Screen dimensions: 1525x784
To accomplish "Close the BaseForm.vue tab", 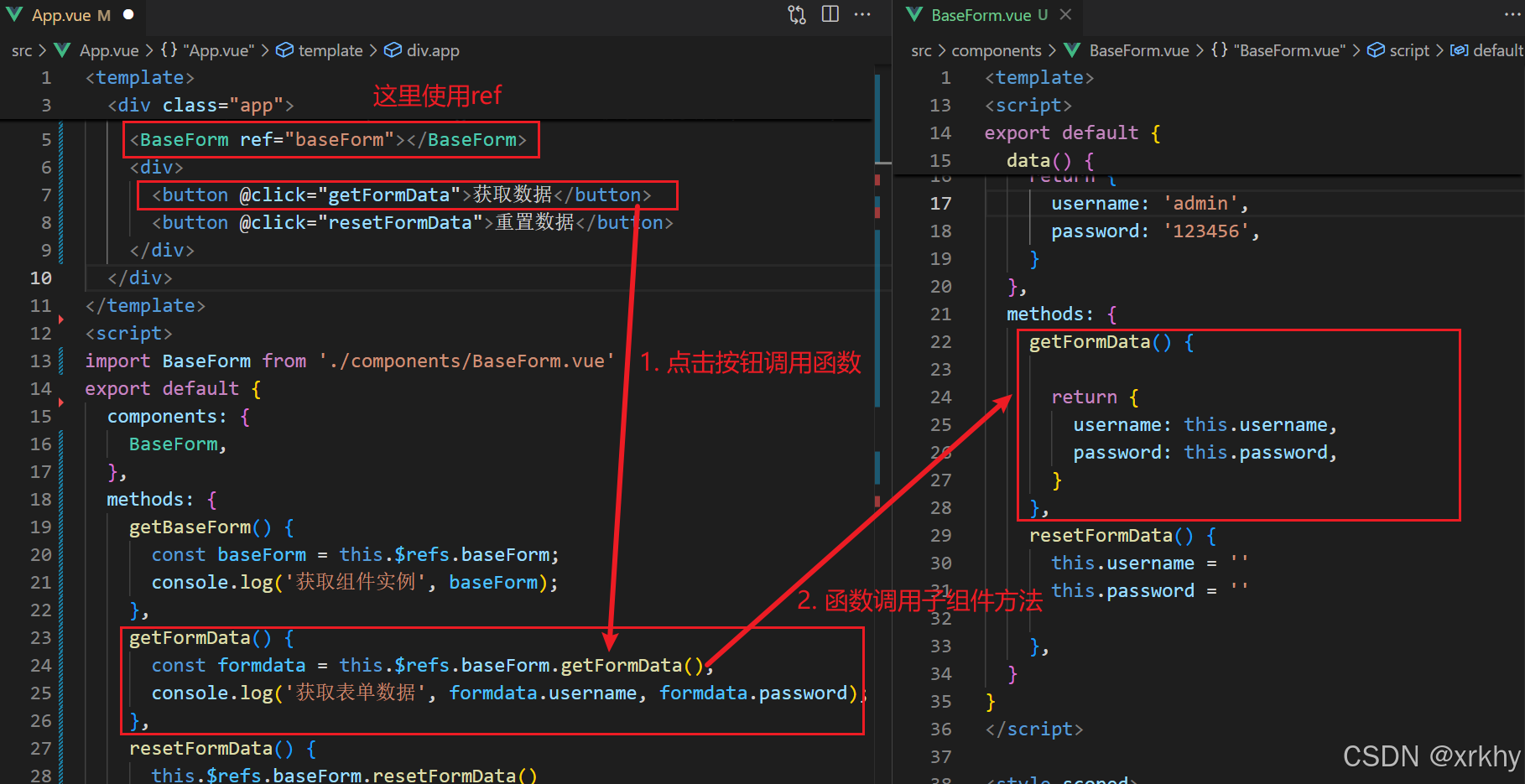I will (x=1065, y=14).
